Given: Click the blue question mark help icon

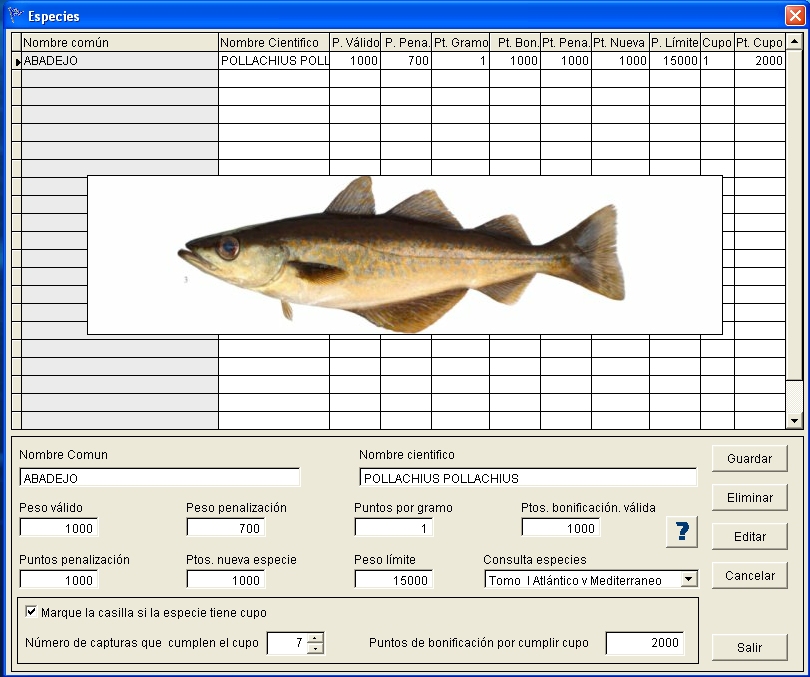Looking at the screenshot, I should point(681,532).
